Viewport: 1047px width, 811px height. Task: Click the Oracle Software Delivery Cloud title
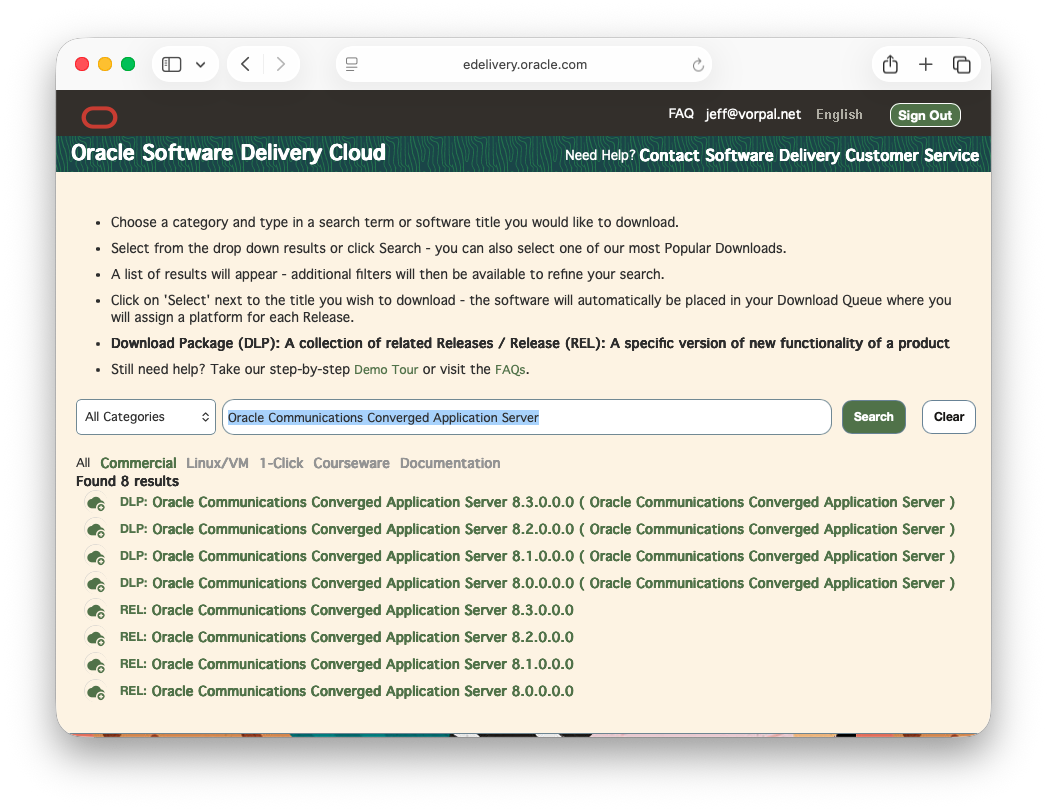pyautogui.click(x=228, y=153)
